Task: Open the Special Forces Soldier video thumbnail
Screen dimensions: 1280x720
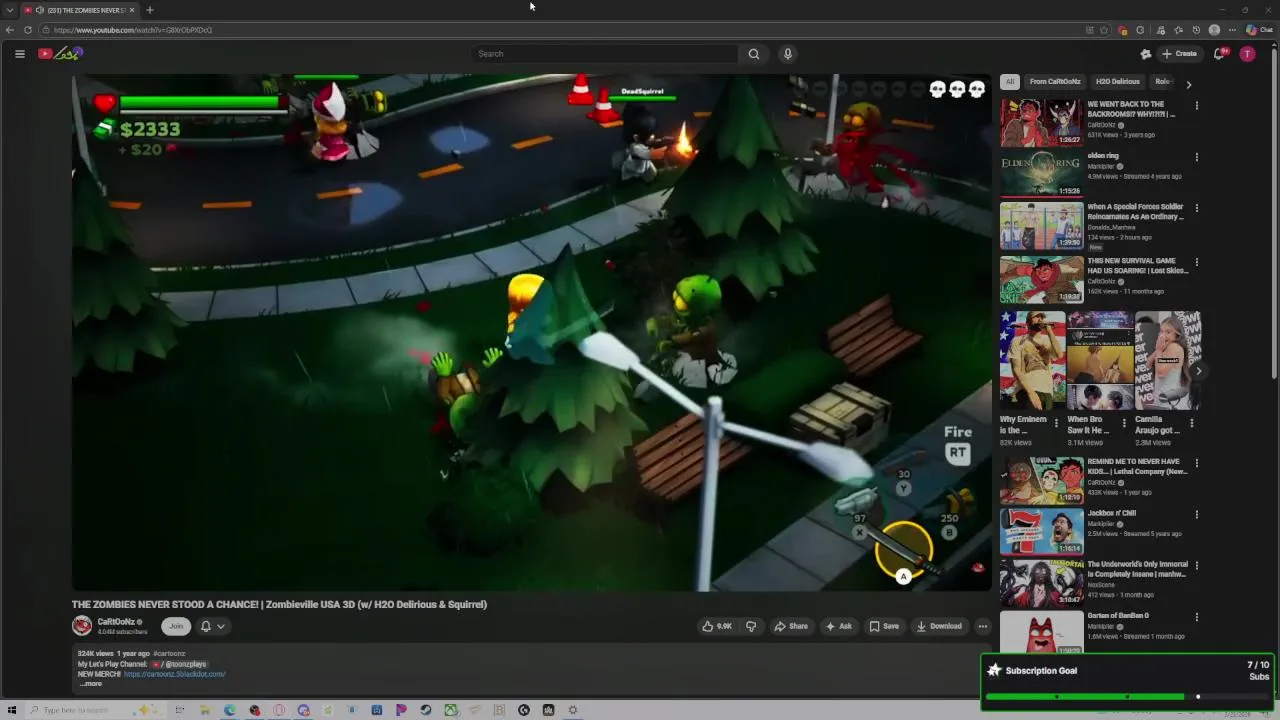Action: pos(1041,226)
